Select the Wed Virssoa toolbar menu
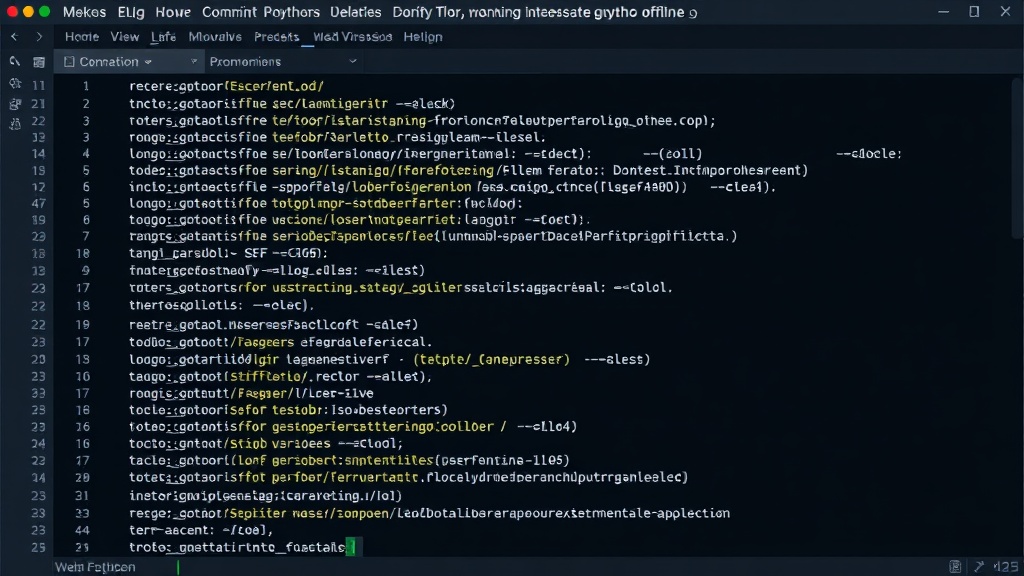1024x576 pixels. point(353,37)
